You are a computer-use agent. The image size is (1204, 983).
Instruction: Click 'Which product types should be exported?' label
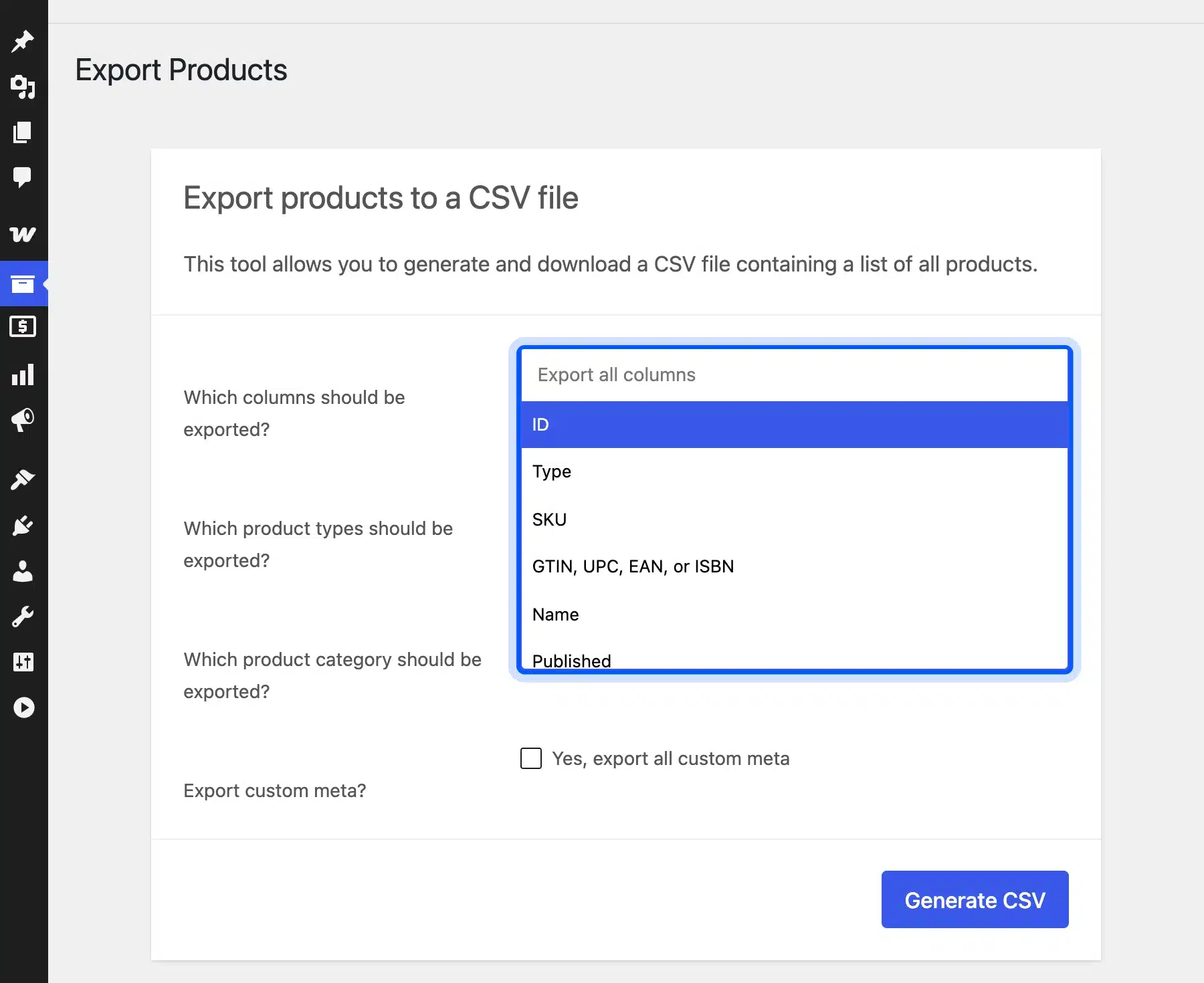click(318, 544)
